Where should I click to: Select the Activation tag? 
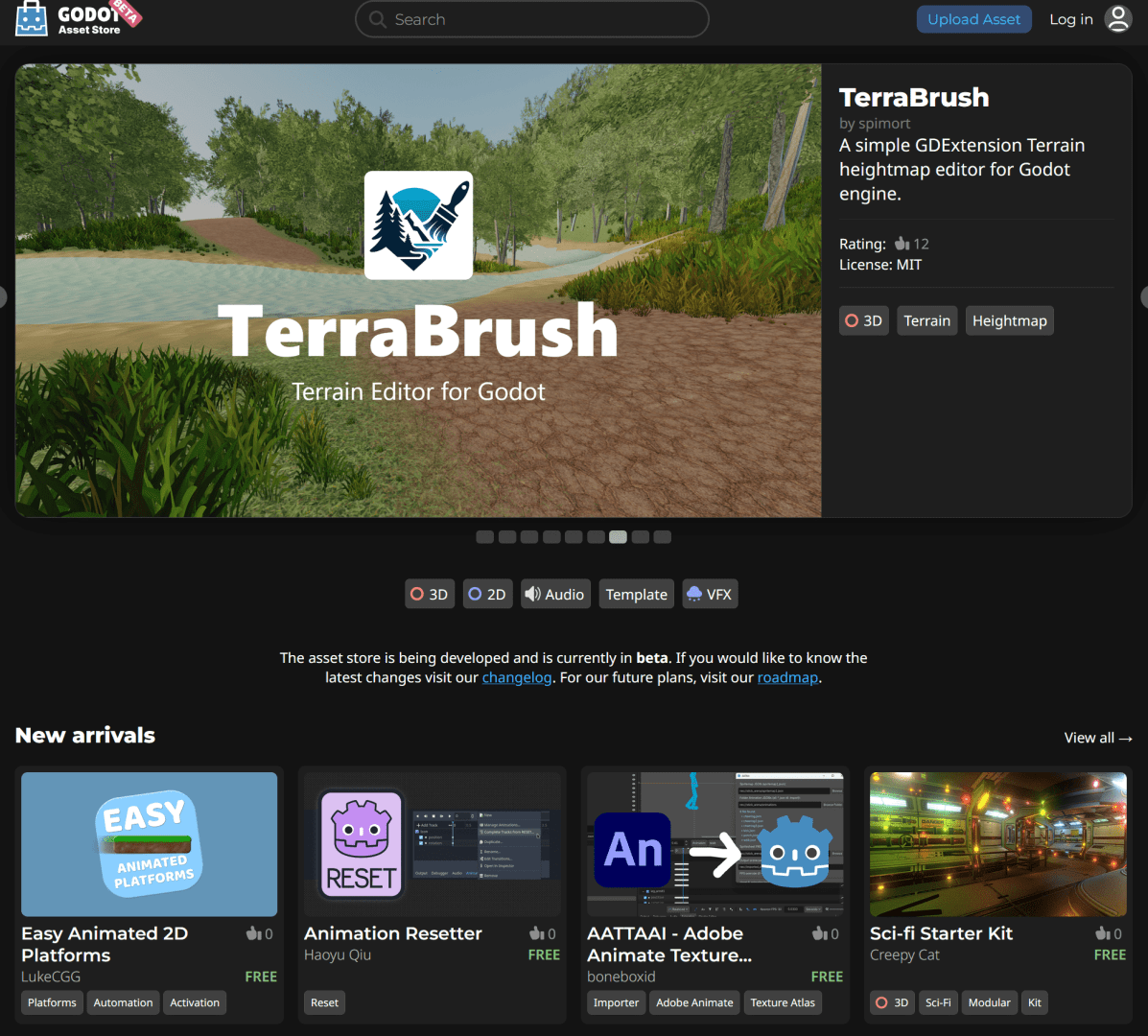[195, 1002]
